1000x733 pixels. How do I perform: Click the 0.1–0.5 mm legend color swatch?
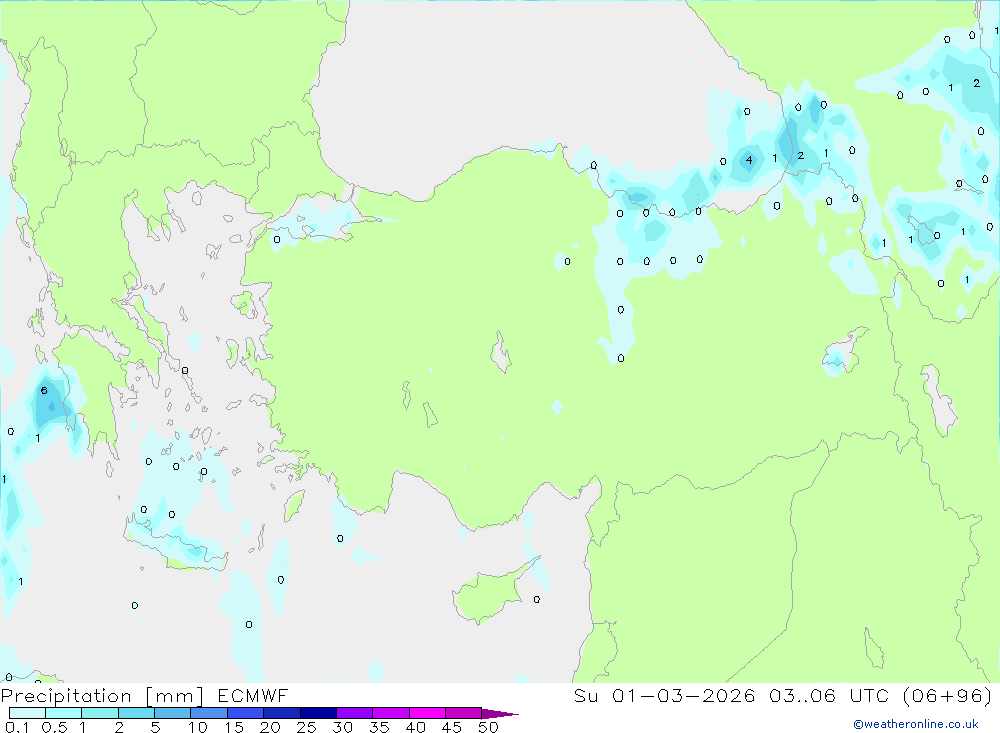(27, 713)
